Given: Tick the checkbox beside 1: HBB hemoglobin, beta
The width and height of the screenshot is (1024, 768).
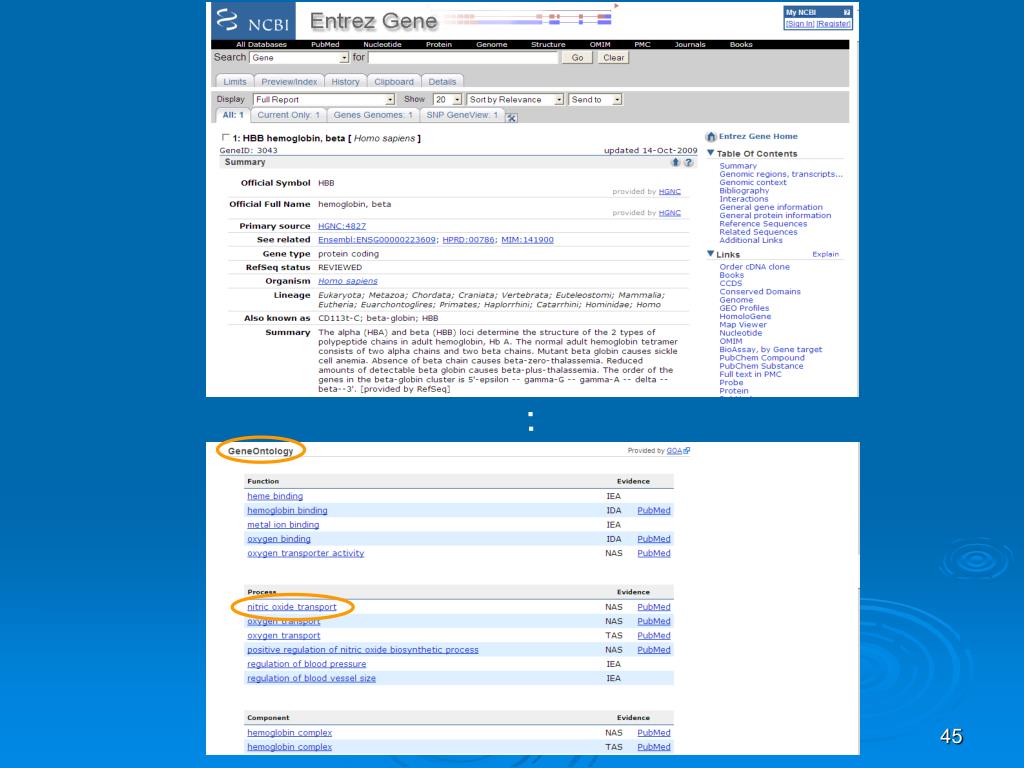Looking at the screenshot, I should click(x=225, y=137).
